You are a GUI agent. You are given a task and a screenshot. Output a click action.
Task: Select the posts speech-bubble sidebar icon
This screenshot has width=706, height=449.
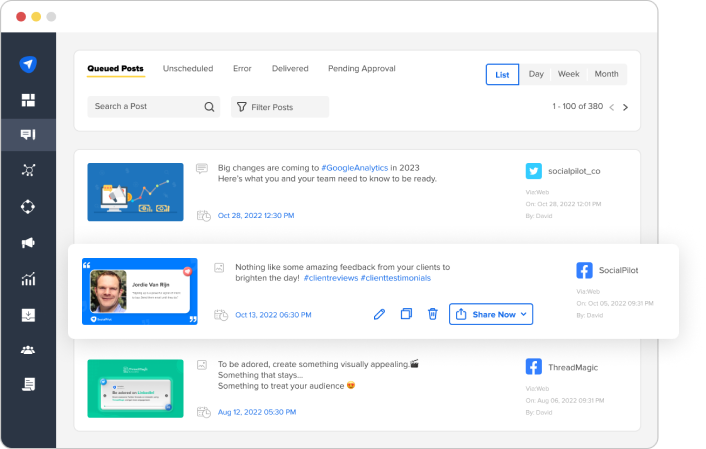[28, 134]
